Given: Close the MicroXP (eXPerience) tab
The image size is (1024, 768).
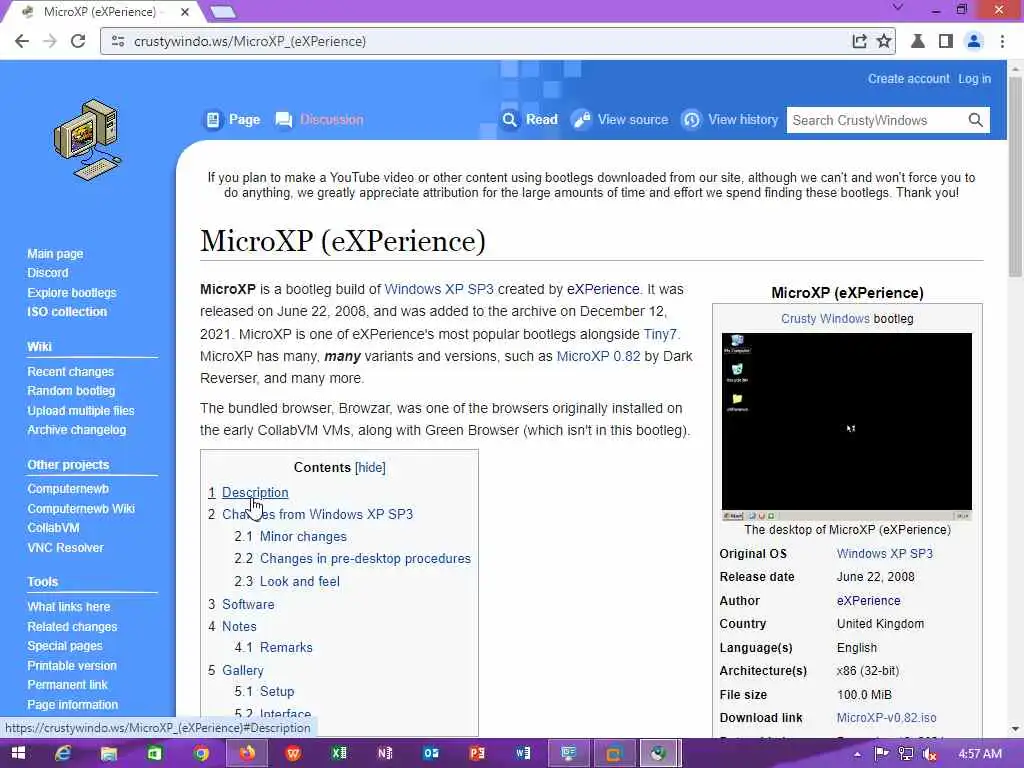Looking at the screenshot, I should coord(185,12).
